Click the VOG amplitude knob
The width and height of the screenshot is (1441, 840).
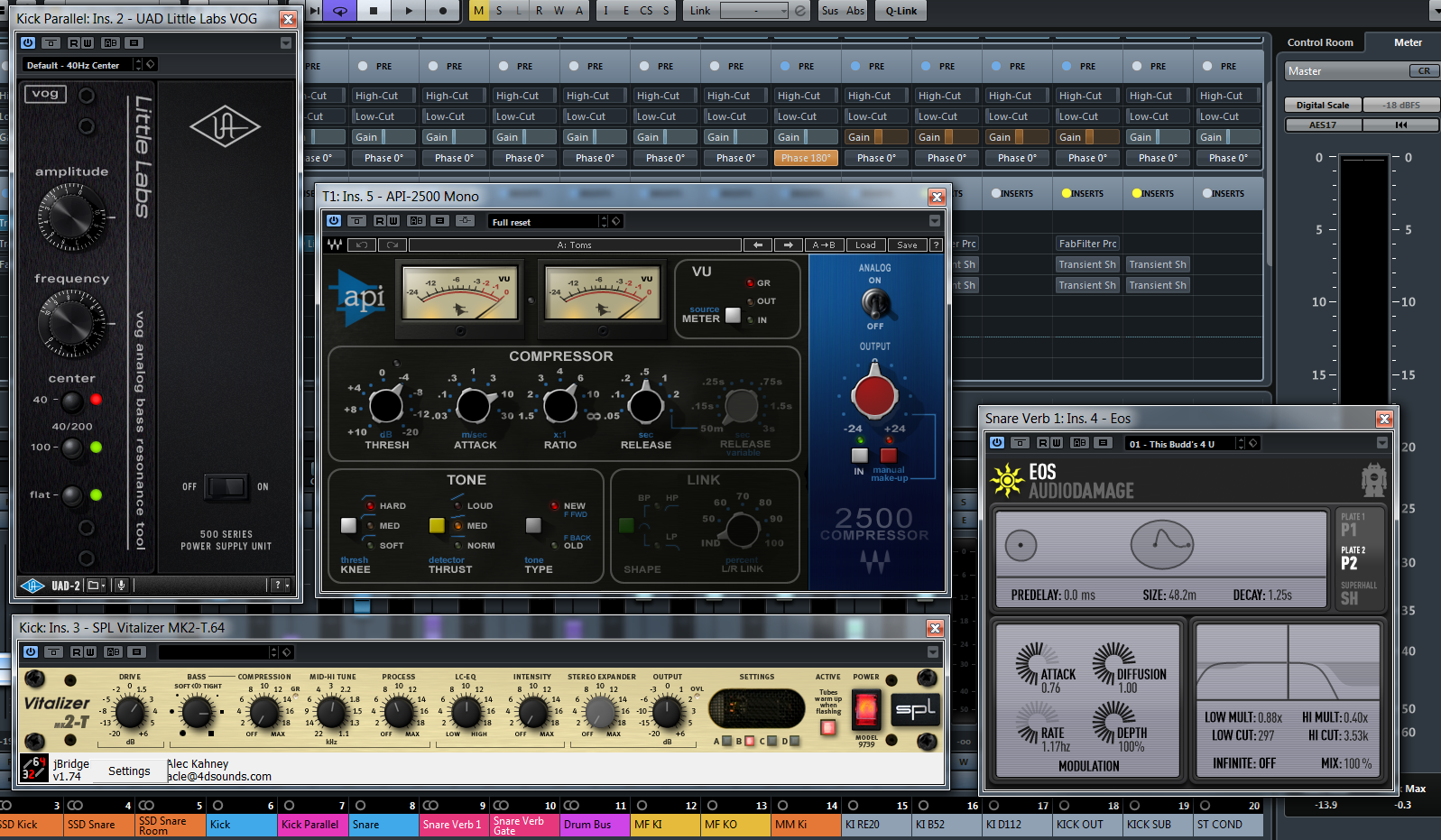tap(71, 217)
